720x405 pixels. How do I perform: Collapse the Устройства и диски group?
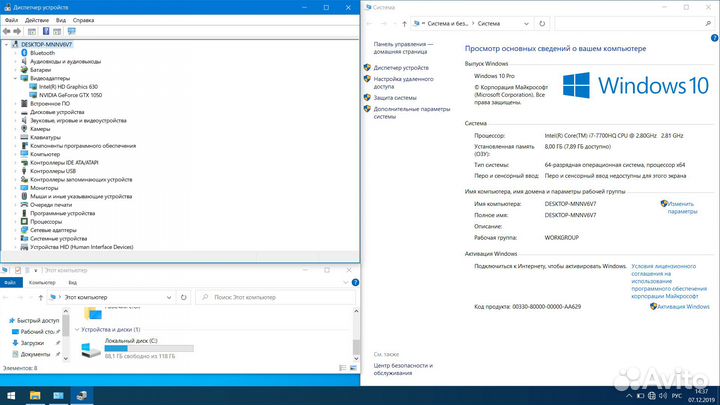(77, 329)
